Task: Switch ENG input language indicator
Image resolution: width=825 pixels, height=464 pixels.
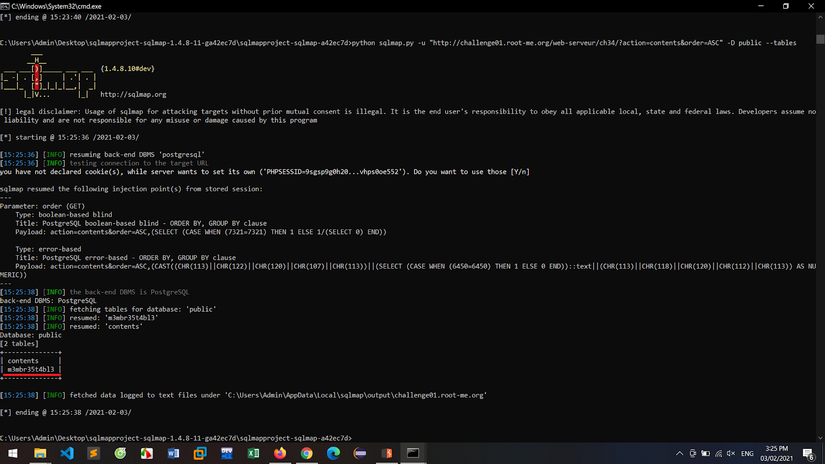Action: tap(747, 453)
